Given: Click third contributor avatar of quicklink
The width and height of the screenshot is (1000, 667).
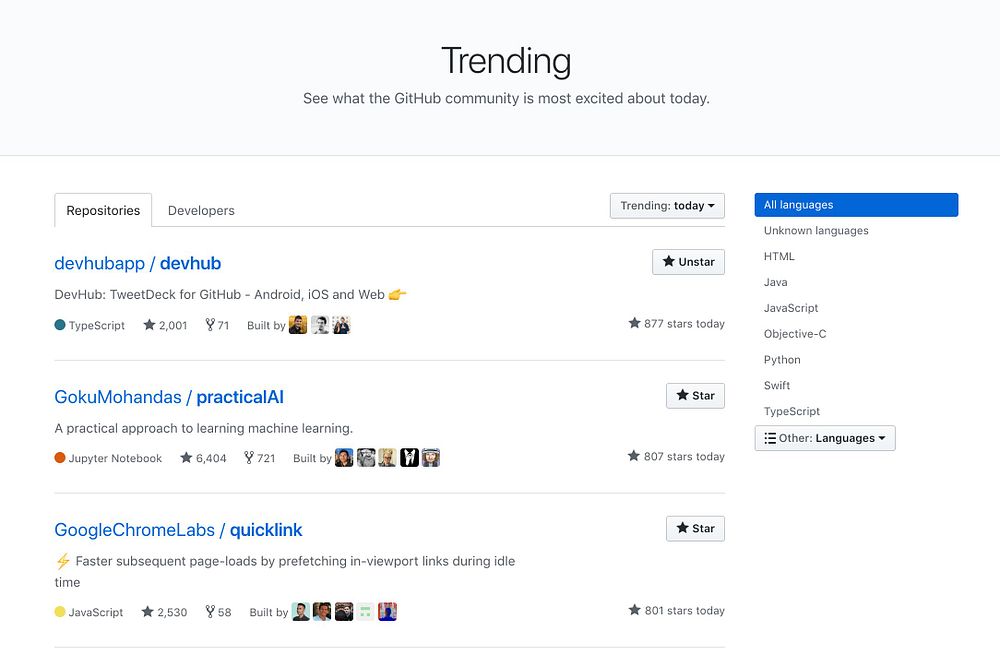Looking at the screenshot, I should tap(344, 612).
